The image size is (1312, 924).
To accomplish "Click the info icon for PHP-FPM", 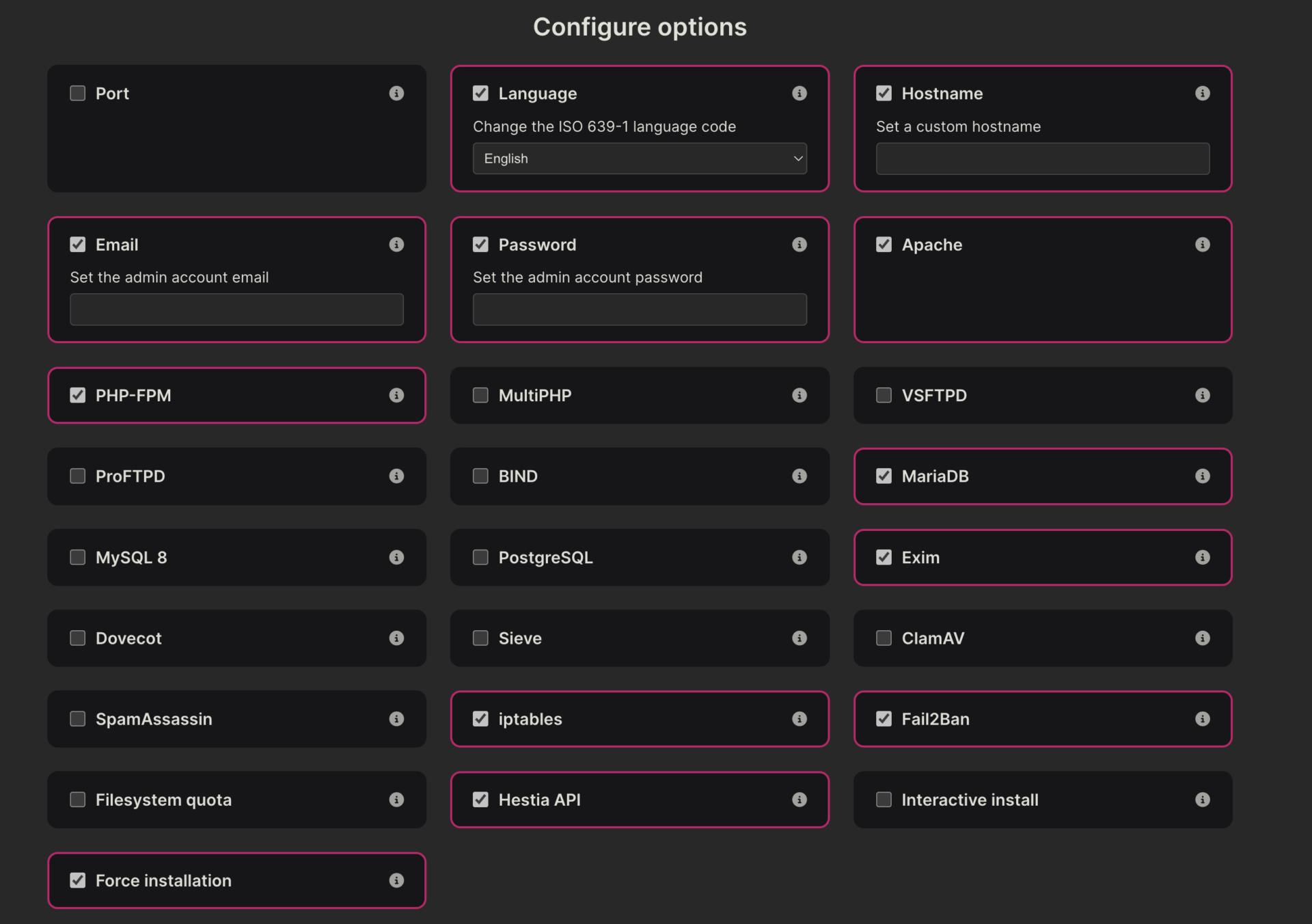I will pyautogui.click(x=396, y=395).
